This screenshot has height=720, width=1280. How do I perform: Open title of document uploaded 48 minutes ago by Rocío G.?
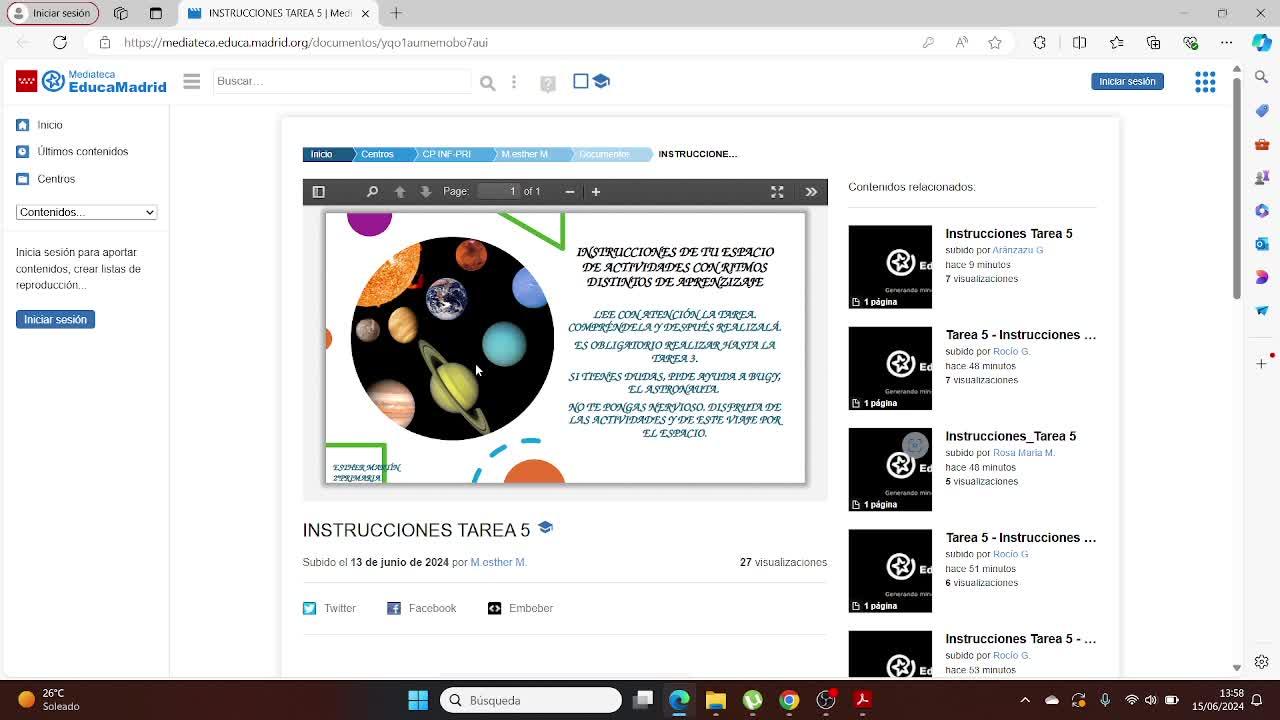[x=1021, y=335]
